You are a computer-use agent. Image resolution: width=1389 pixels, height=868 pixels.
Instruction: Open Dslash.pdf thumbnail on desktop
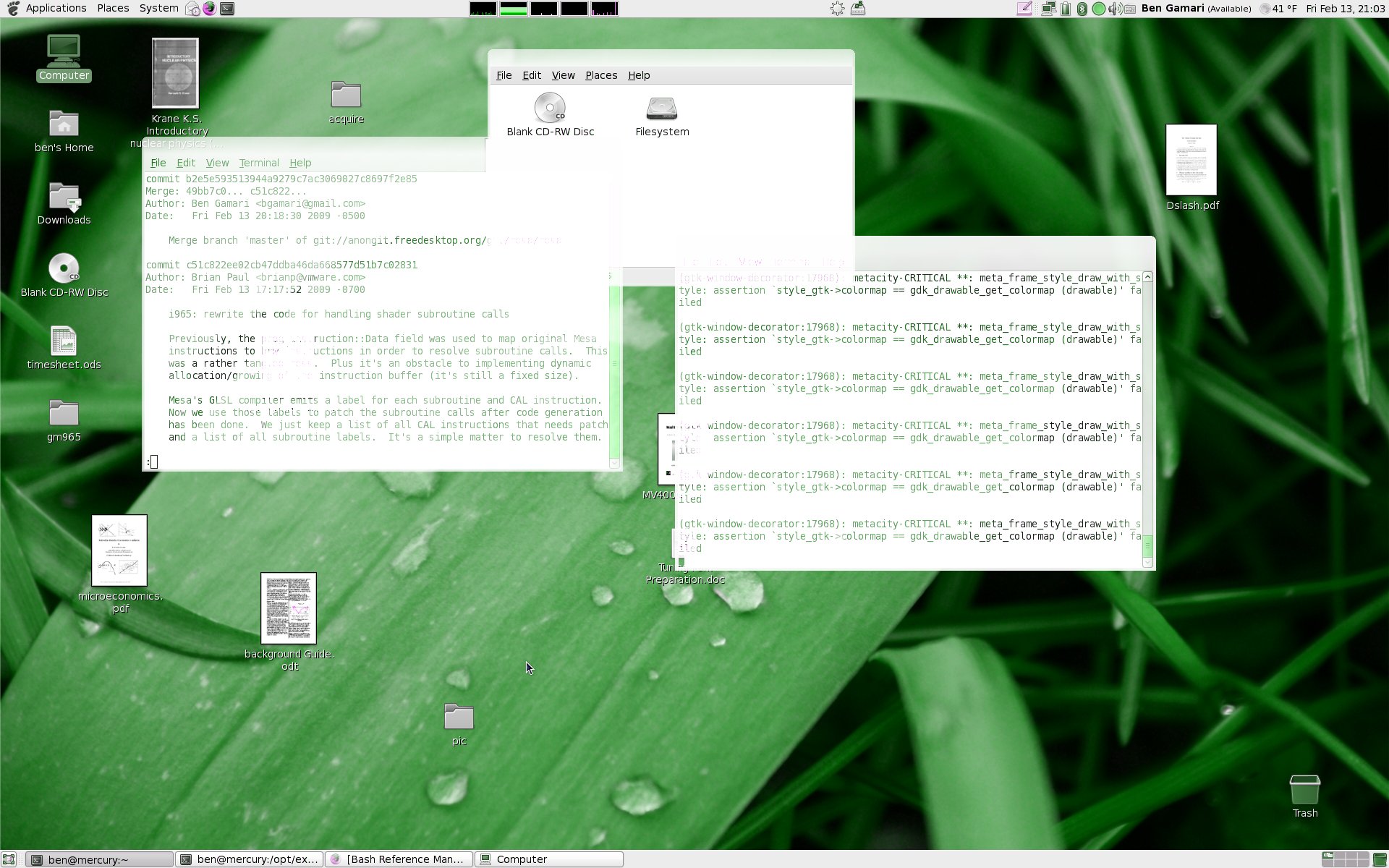tap(1191, 160)
